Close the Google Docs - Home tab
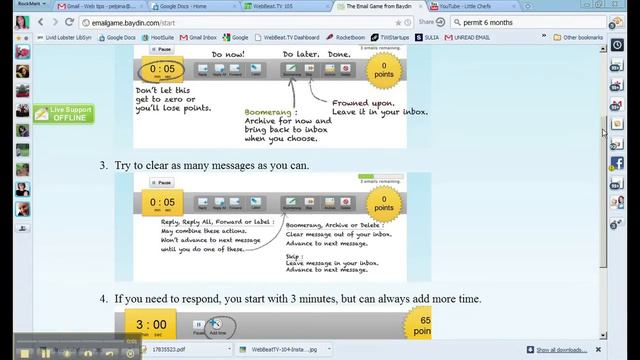 pos(234,7)
